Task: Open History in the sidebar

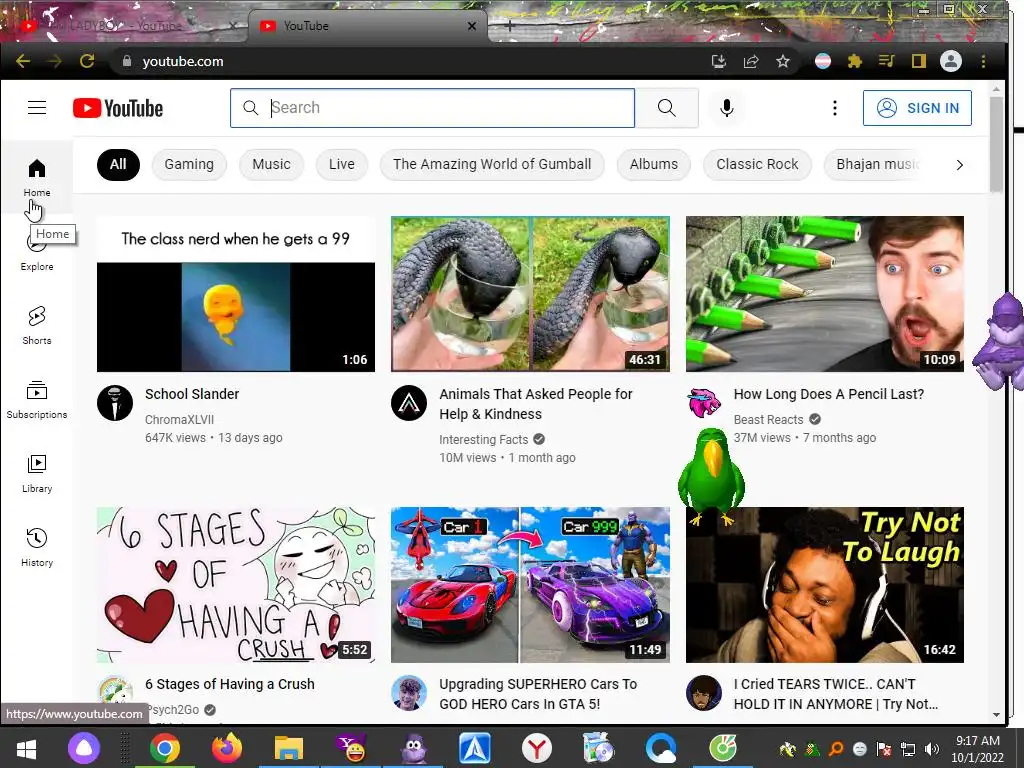Action: (x=37, y=547)
